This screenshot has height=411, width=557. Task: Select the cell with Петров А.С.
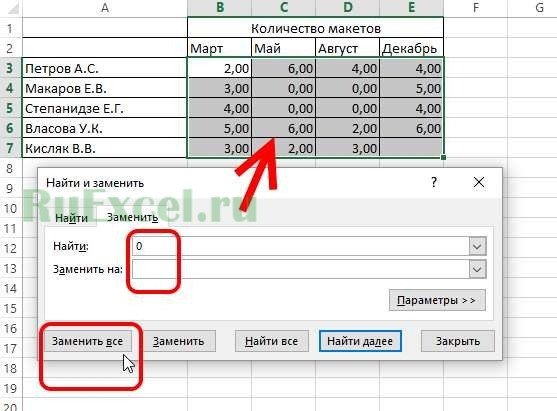click(x=104, y=68)
